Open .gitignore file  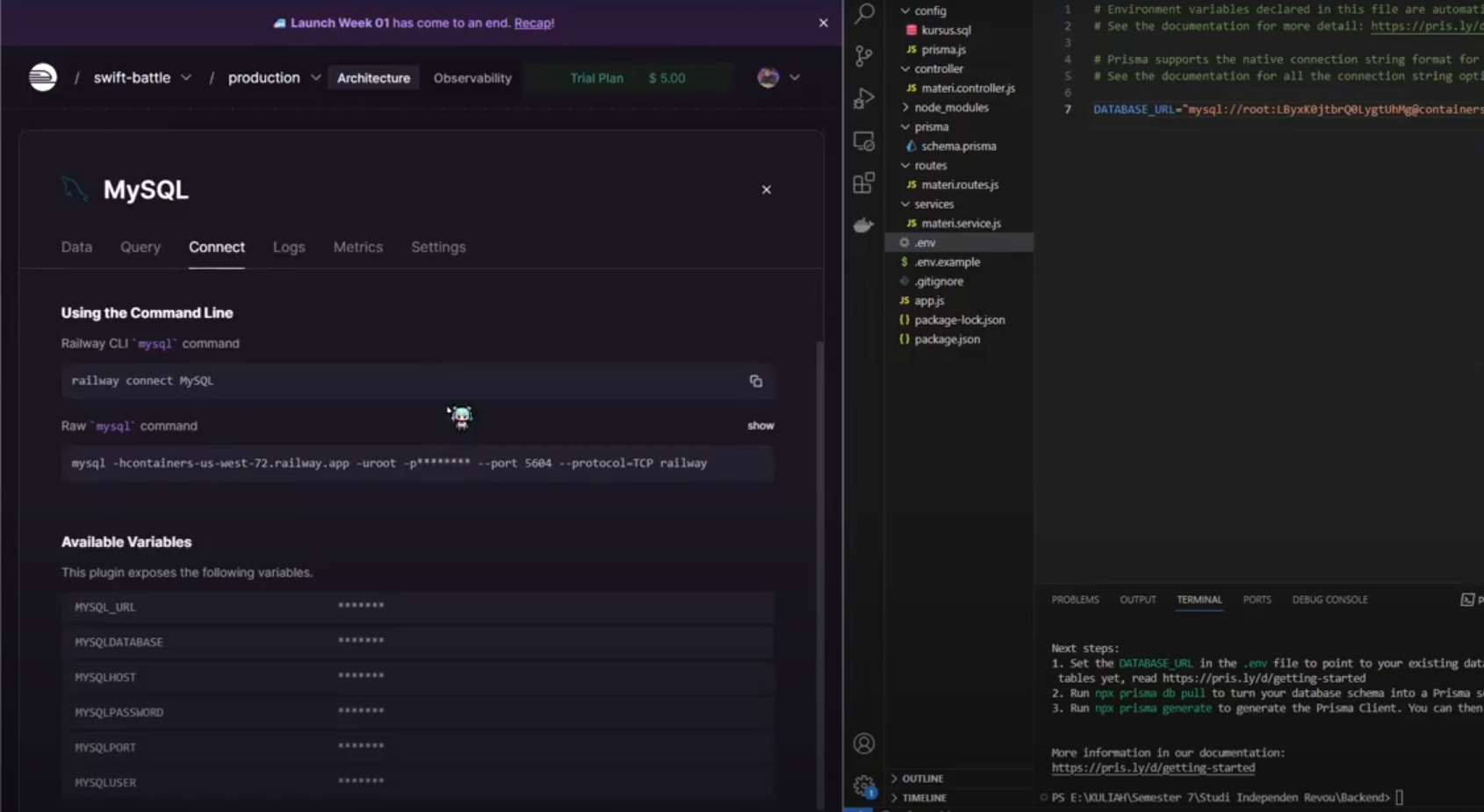pos(939,281)
